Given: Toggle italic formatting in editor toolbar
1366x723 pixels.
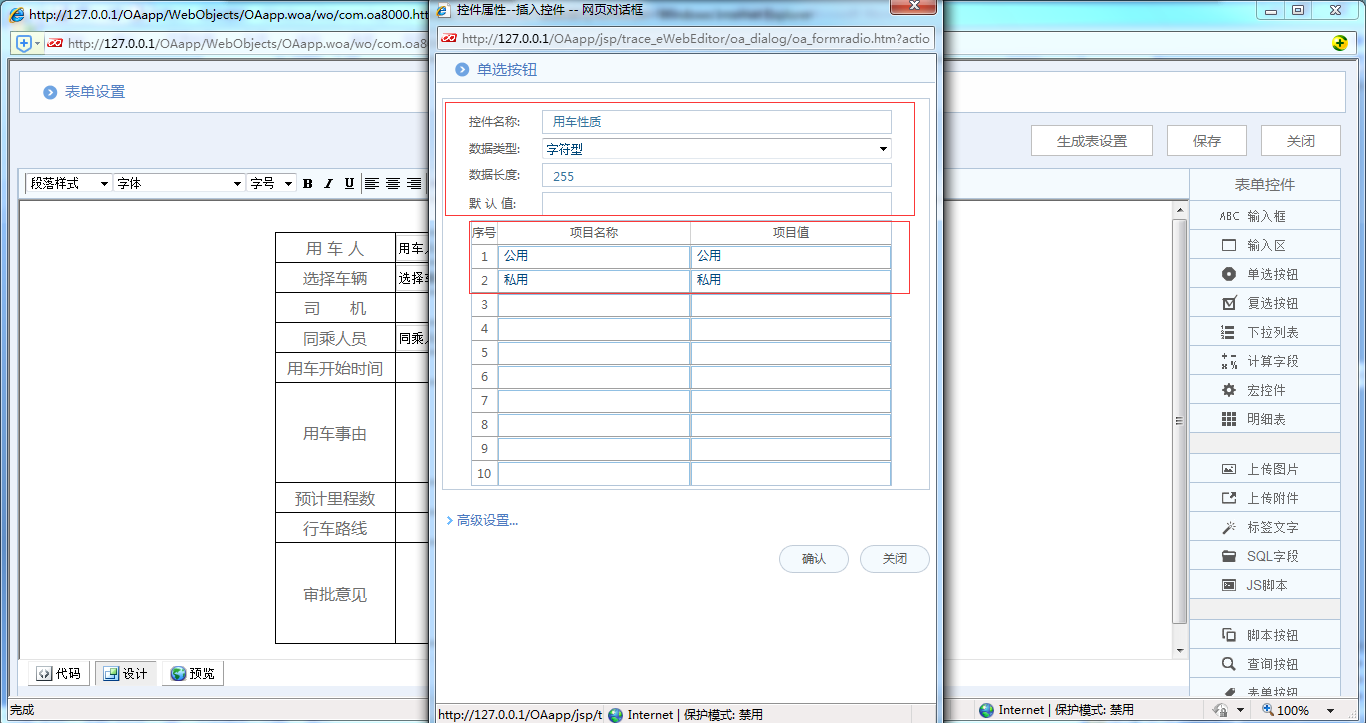Looking at the screenshot, I should (328, 183).
